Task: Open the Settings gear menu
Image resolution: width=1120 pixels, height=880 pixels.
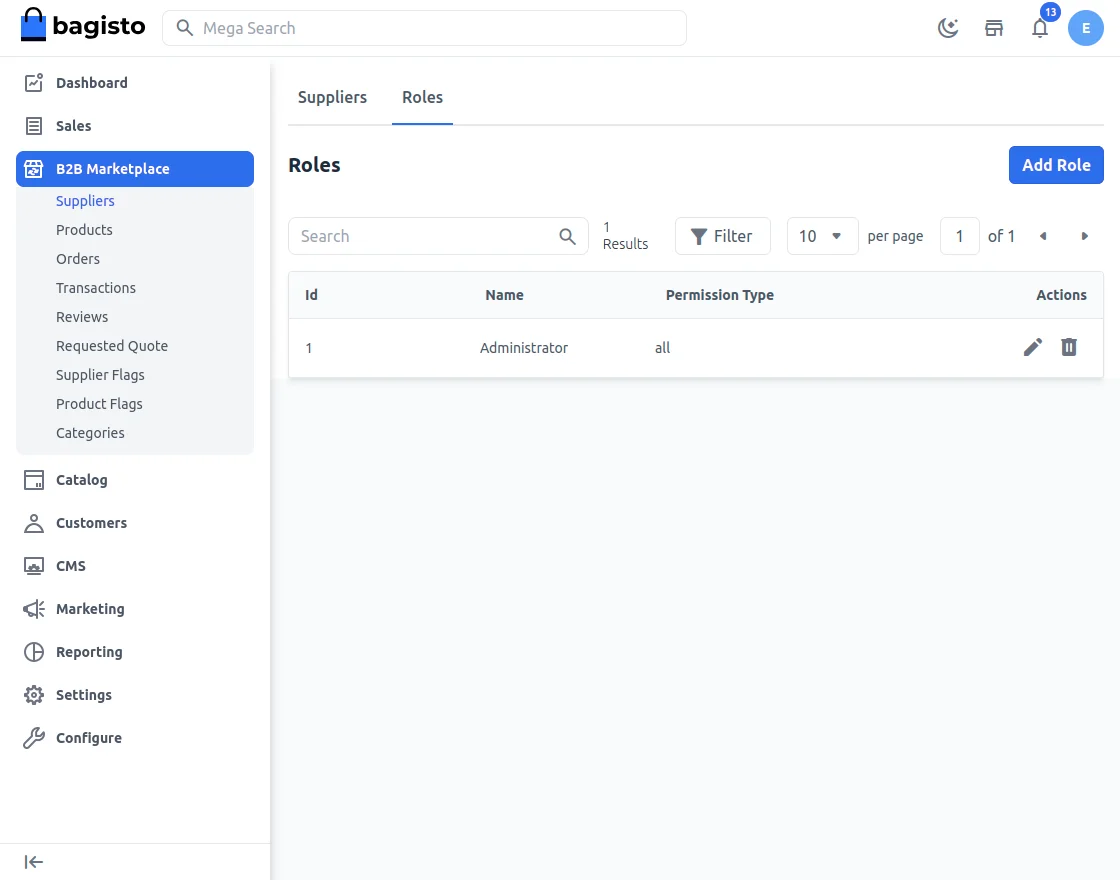Action: click(84, 695)
